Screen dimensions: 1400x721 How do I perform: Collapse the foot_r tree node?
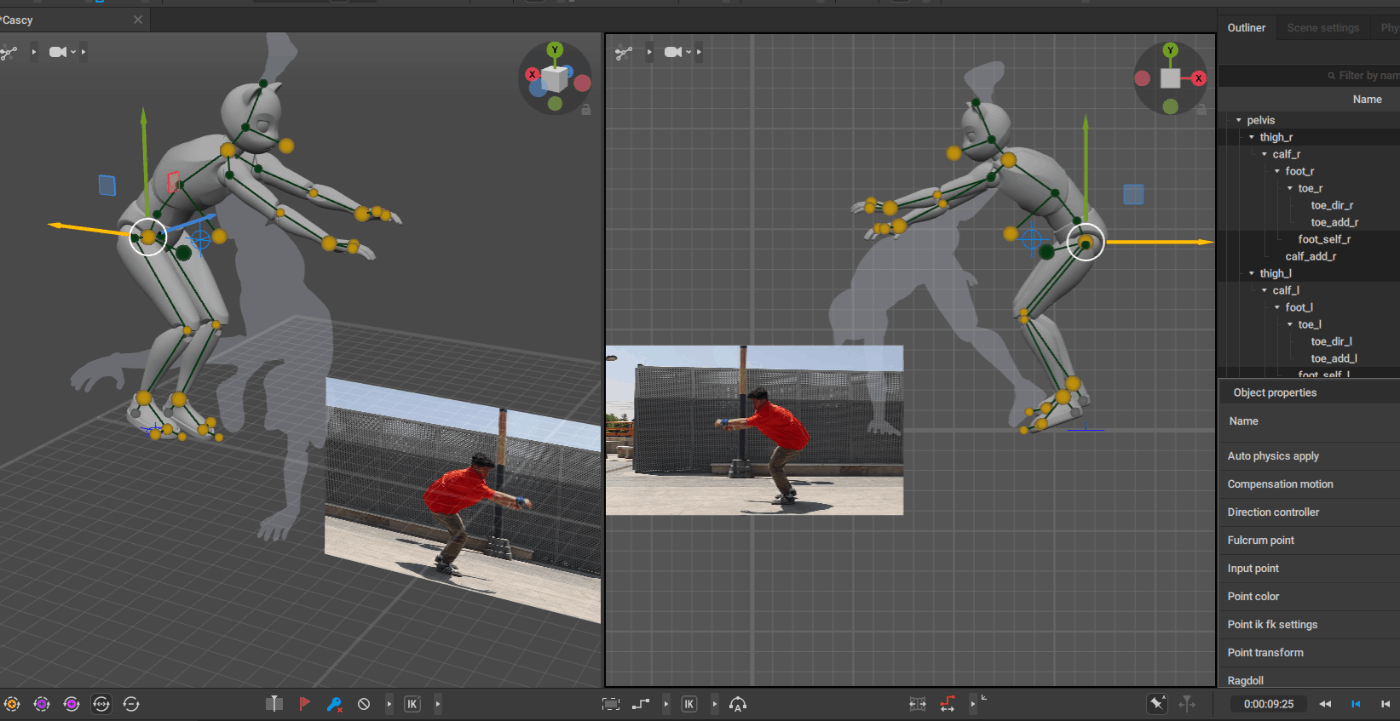pos(1277,171)
